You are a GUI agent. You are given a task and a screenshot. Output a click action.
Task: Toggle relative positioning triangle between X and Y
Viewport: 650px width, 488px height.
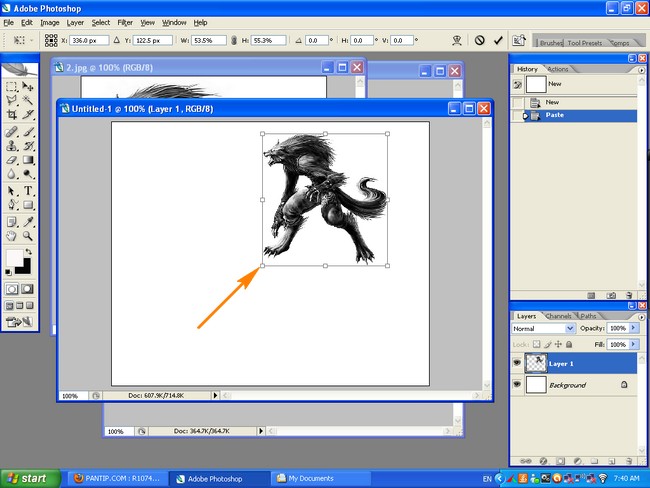116,40
